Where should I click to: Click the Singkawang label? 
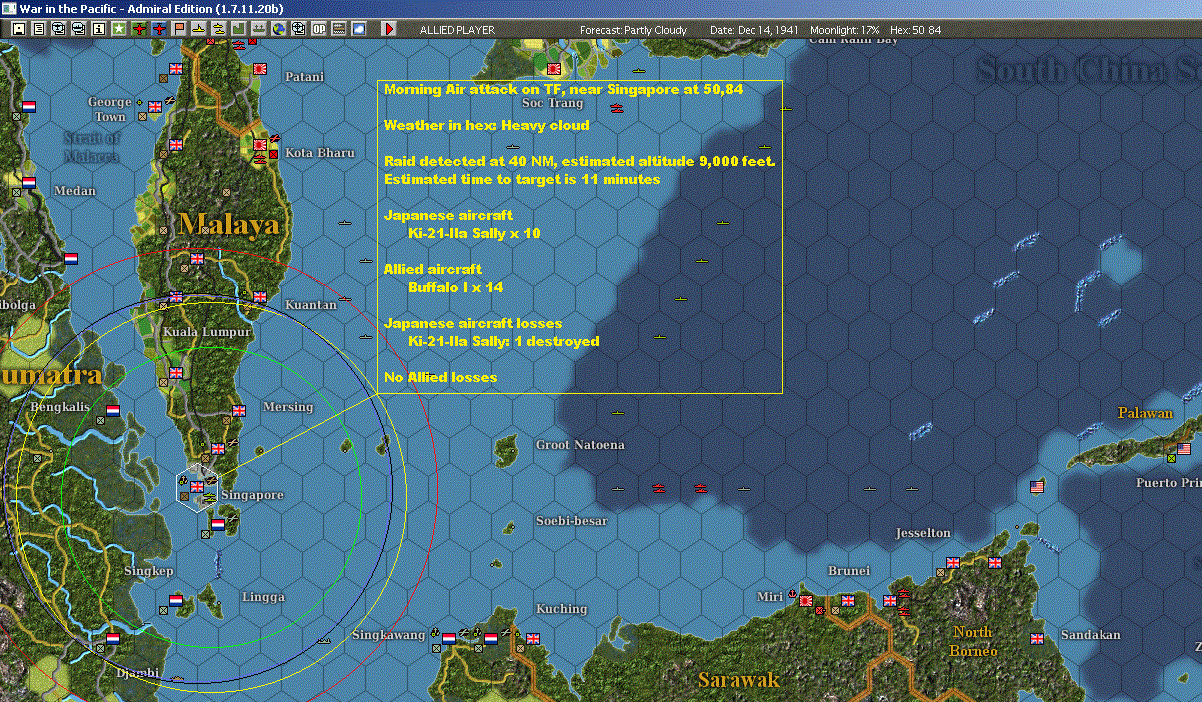coord(388,635)
